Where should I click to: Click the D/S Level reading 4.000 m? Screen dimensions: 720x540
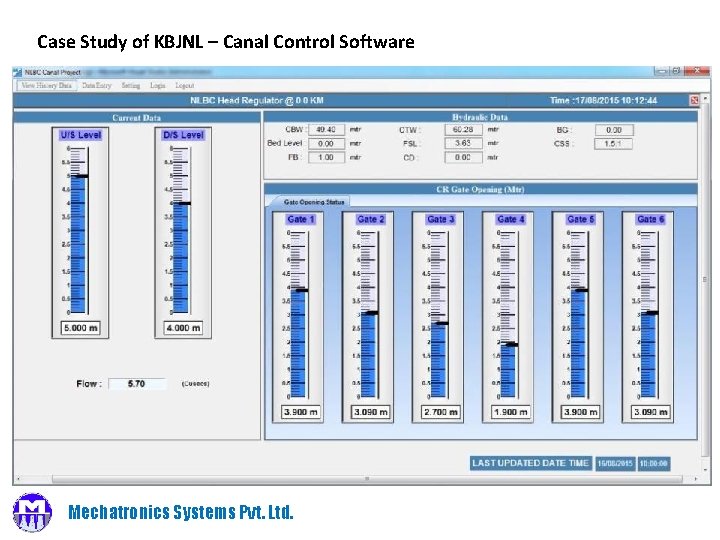click(183, 328)
